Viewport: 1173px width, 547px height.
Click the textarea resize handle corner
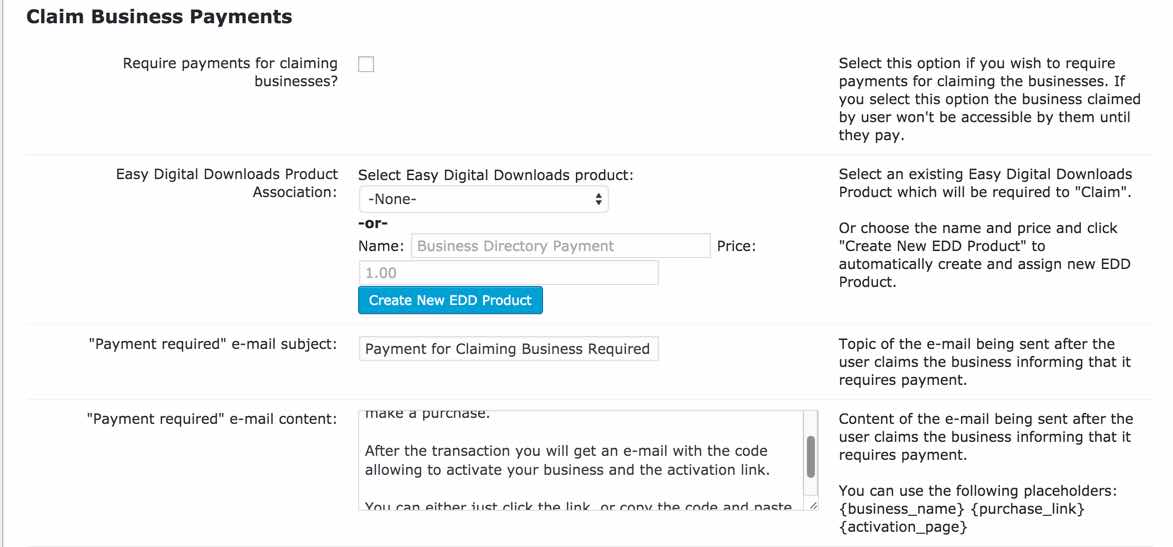[812, 505]
